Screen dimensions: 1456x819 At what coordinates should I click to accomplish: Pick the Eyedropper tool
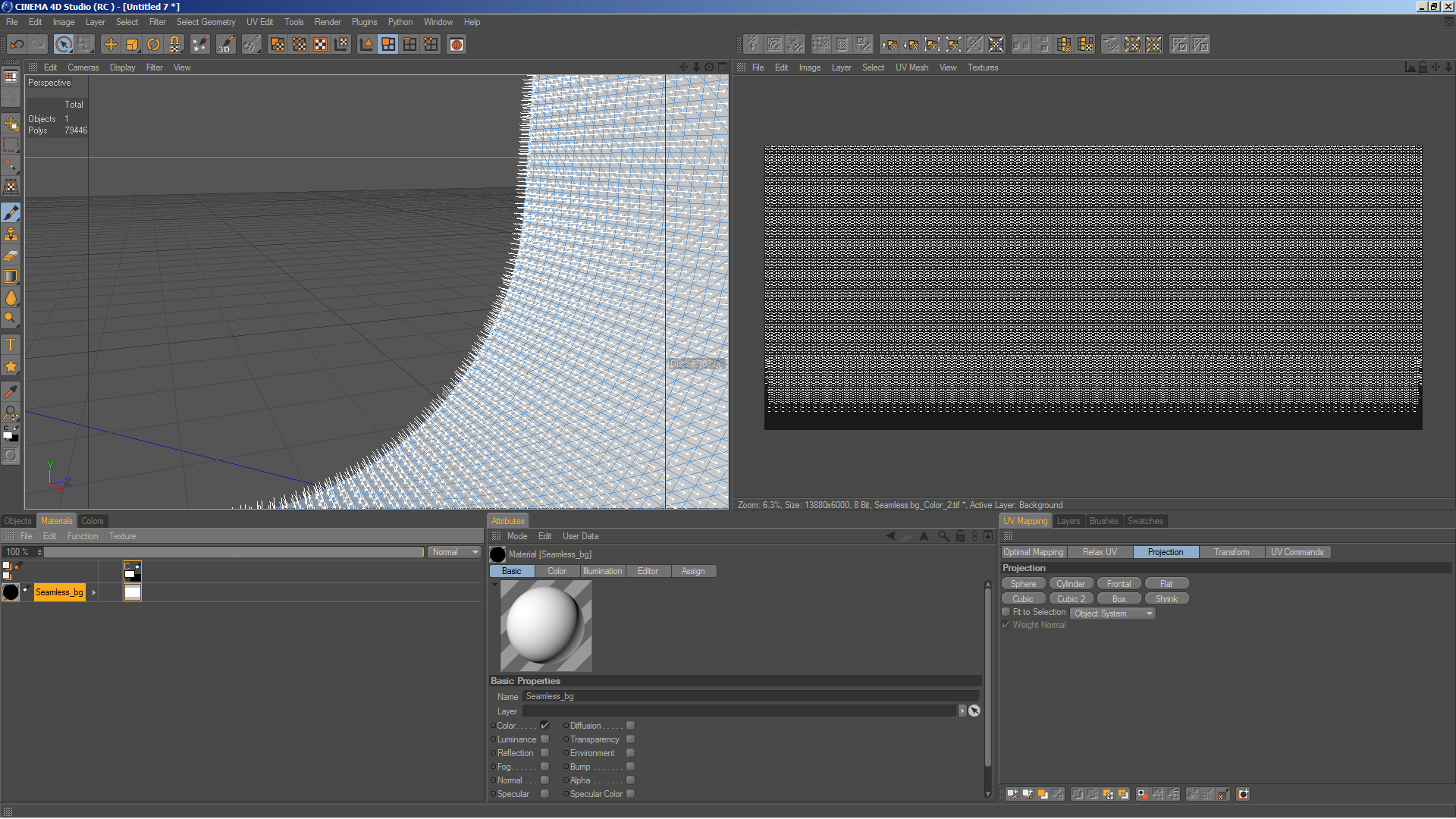(x=11, y=391)
